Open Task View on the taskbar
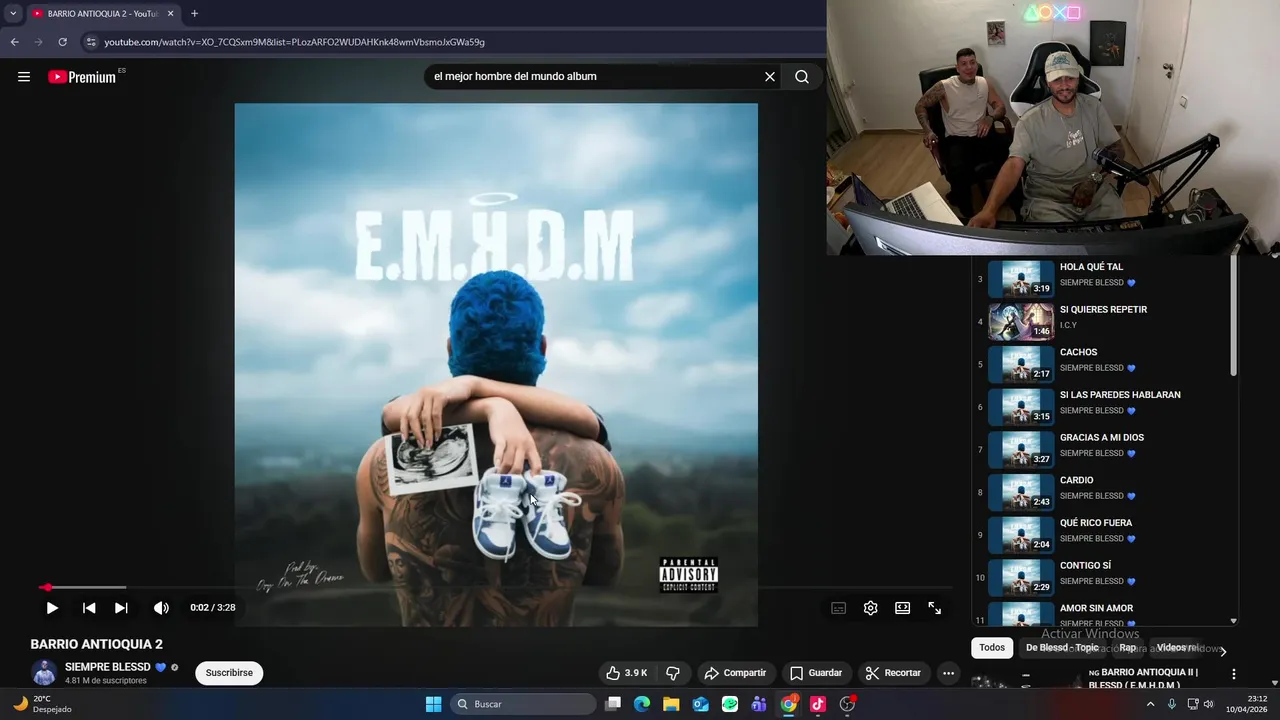 (x=613, y=704)
